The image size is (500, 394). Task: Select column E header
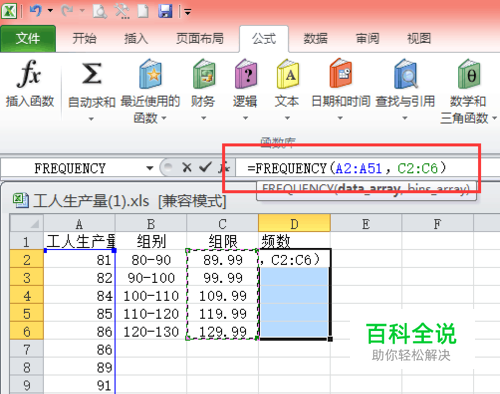coord(366,223)
